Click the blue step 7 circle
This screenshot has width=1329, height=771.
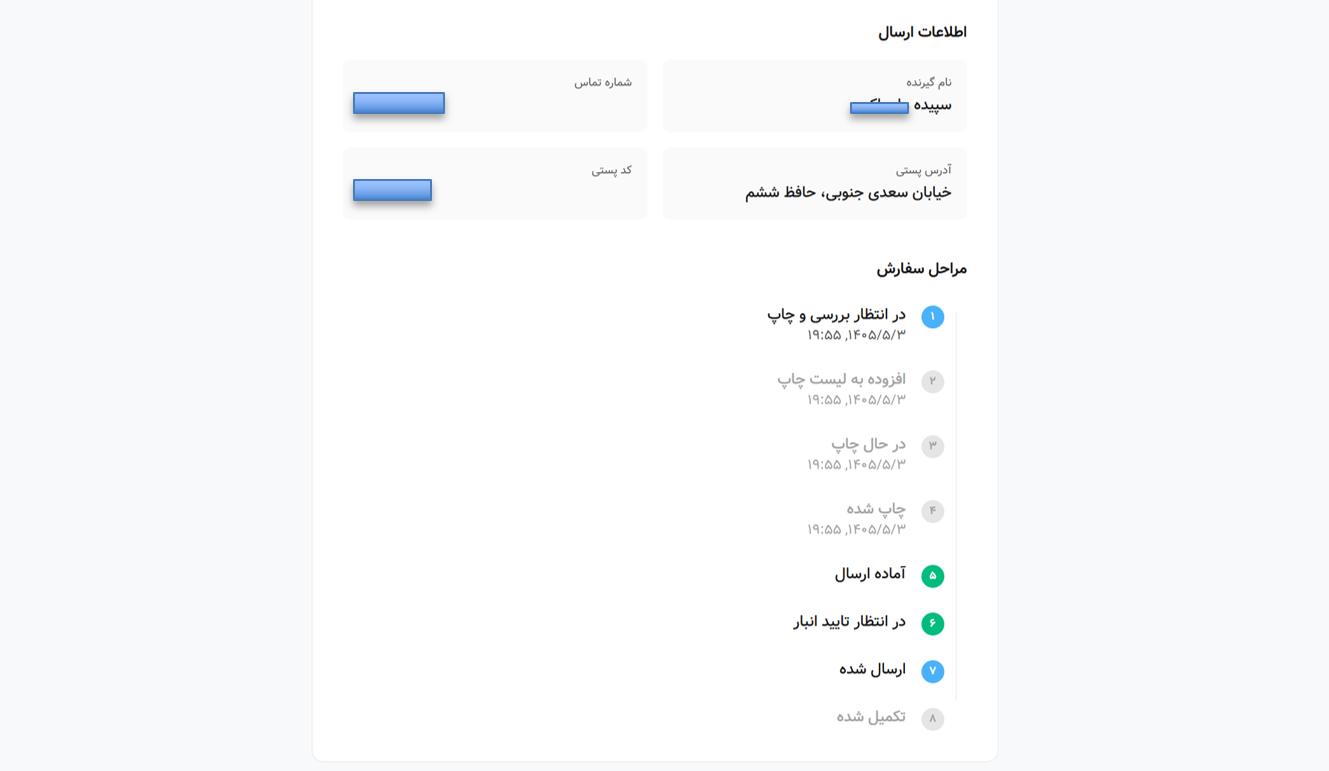[932, 672]
